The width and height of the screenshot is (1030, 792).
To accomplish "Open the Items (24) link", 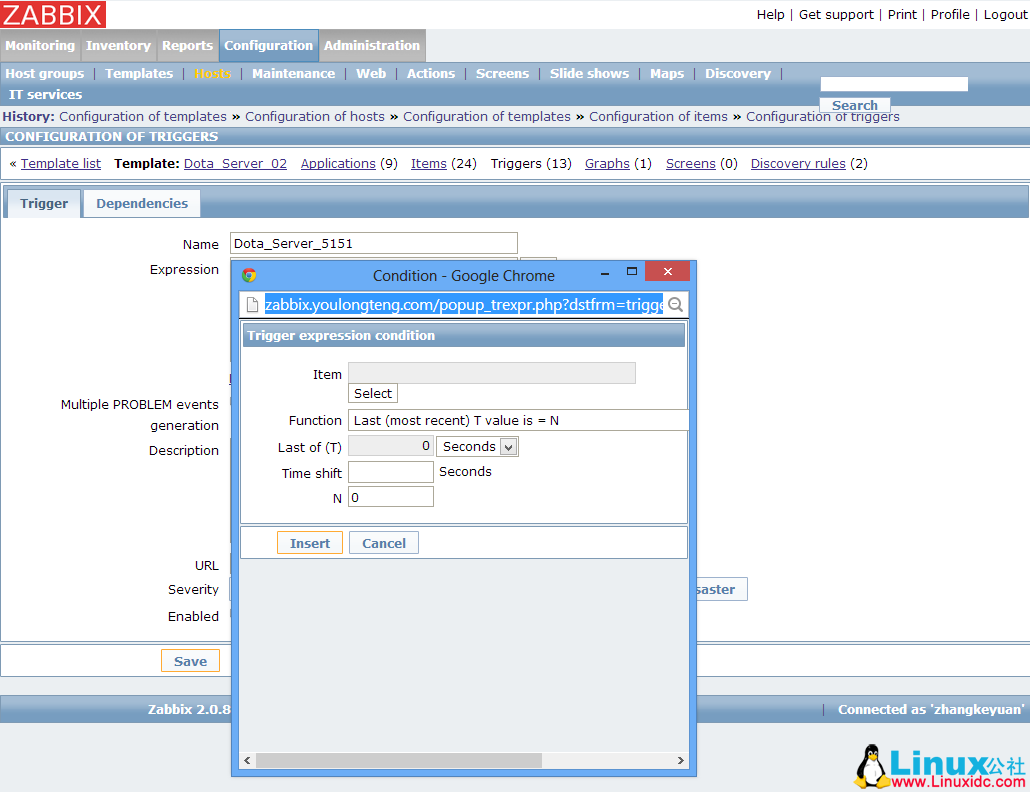I will coord(429,164).
